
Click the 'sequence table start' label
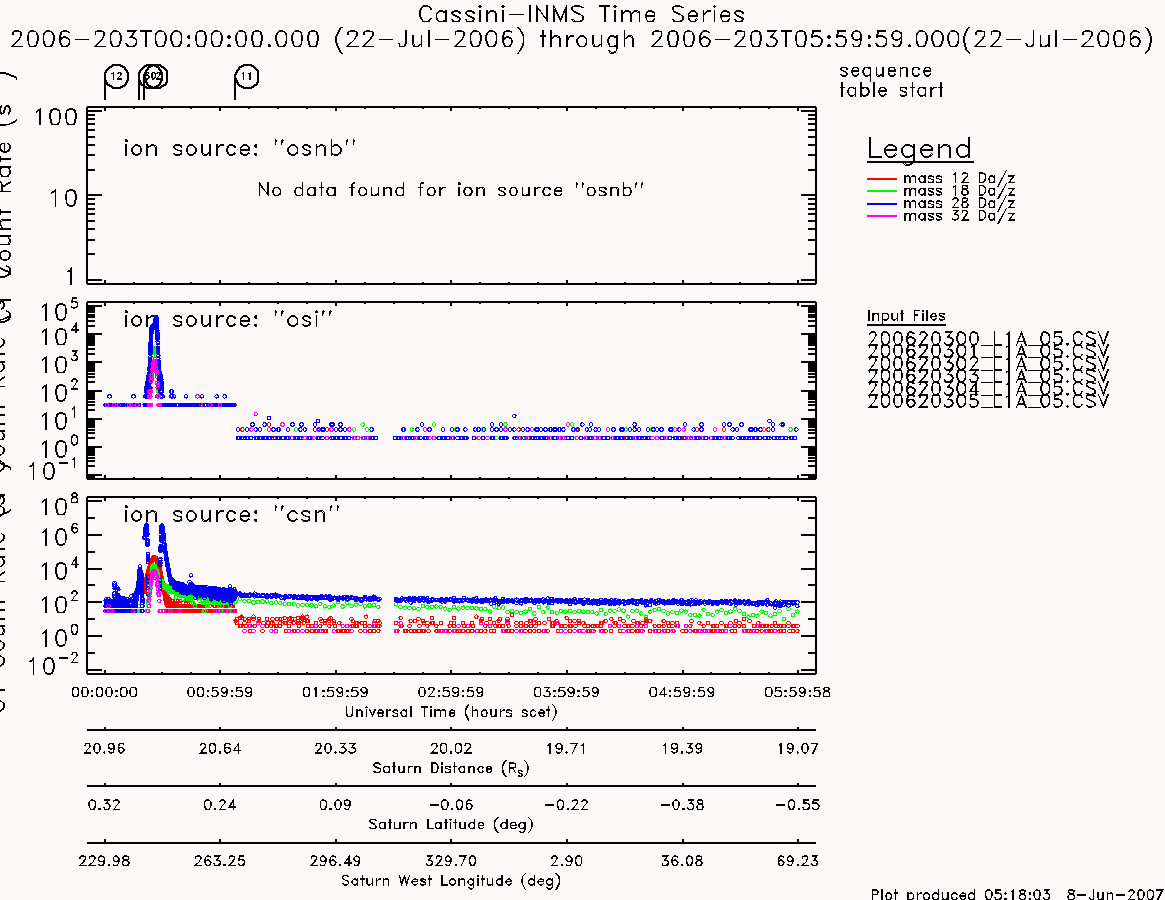(891, 80)
